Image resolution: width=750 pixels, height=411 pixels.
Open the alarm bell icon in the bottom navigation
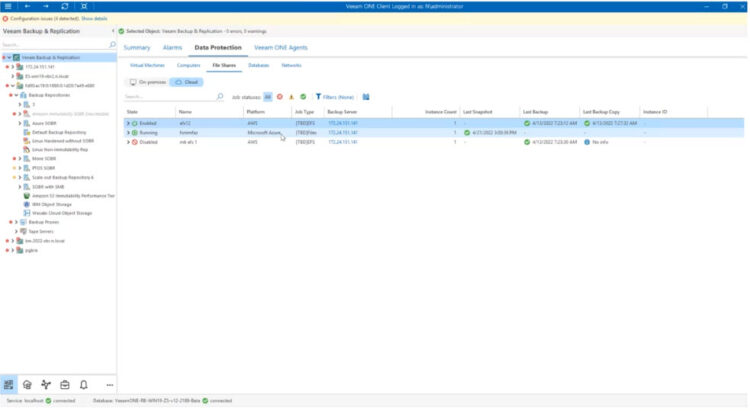[84, 385]
